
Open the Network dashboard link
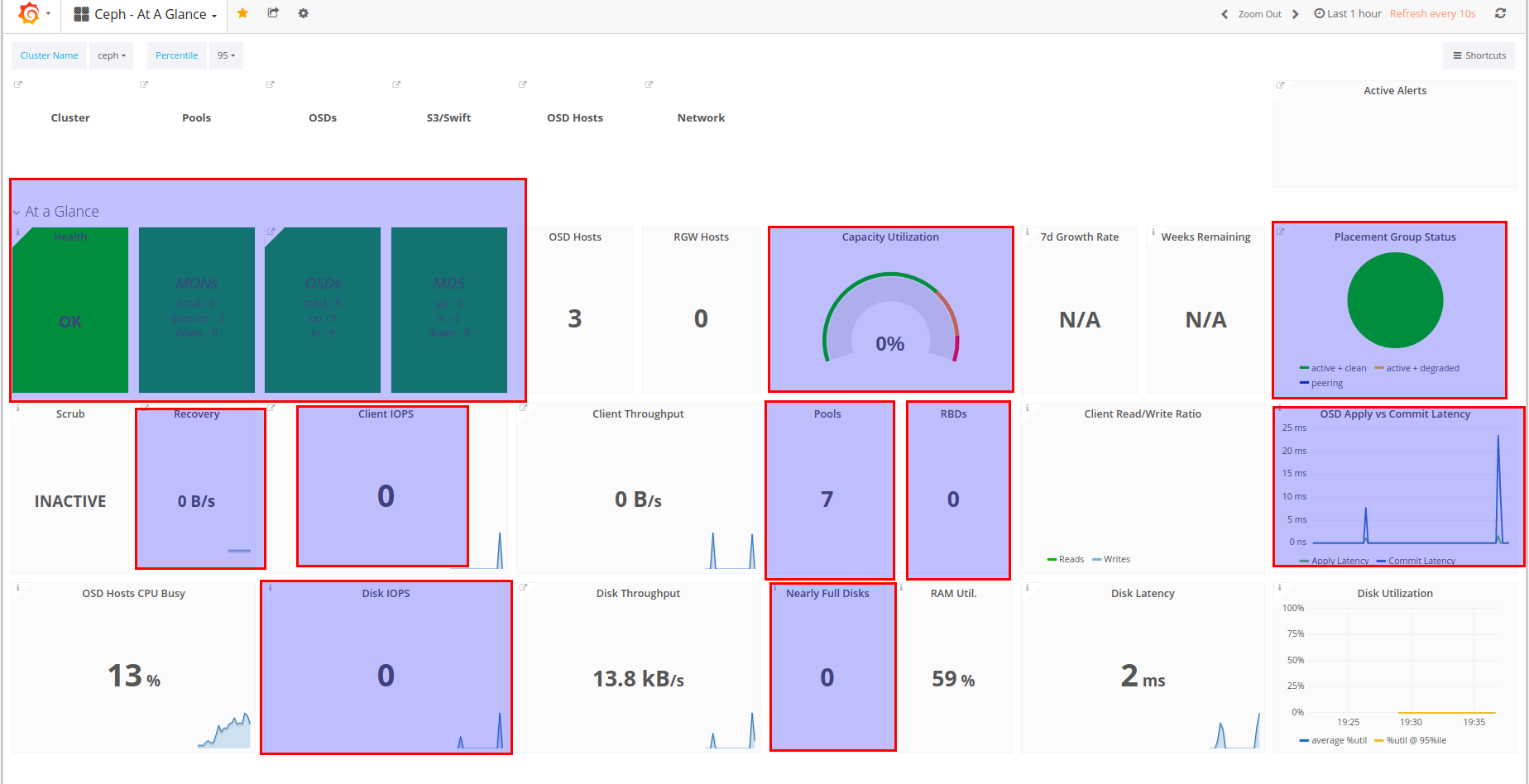pyautogui.click(x=701, y=117)
